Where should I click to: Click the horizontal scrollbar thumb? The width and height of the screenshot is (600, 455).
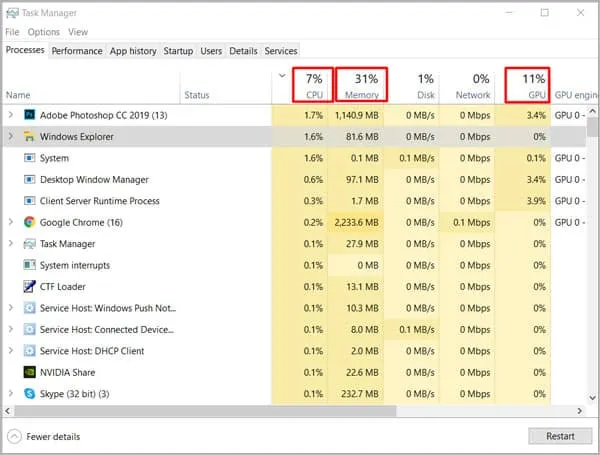pos(205,411)
